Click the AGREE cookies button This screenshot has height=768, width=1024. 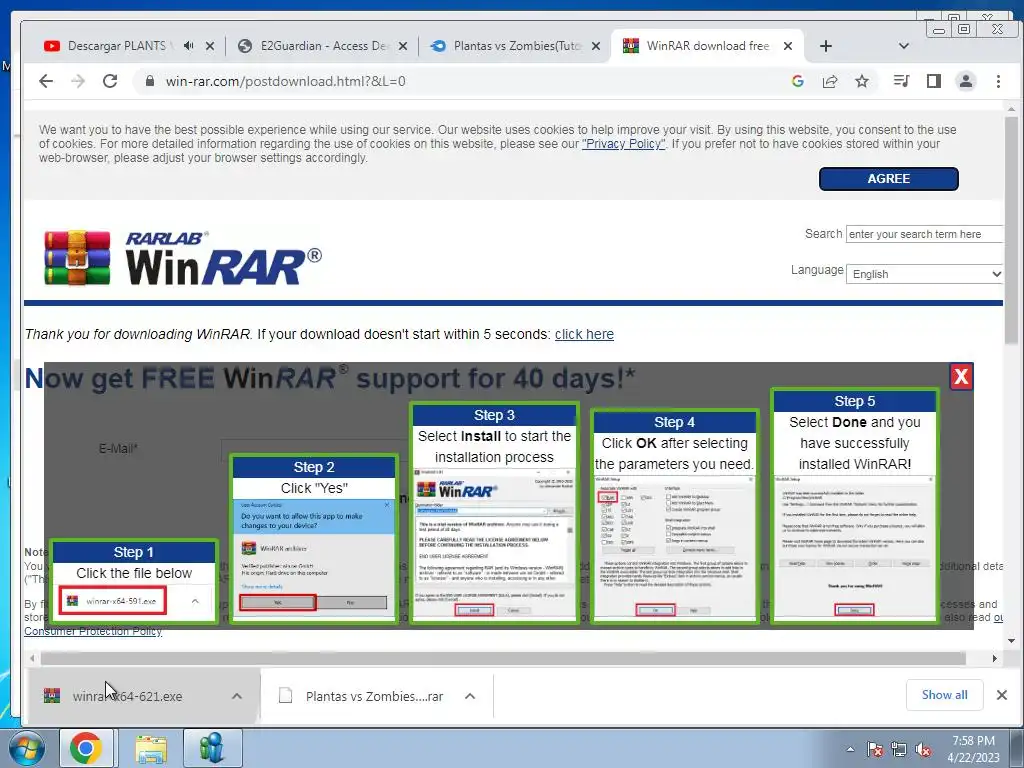(x=889, y=179)
